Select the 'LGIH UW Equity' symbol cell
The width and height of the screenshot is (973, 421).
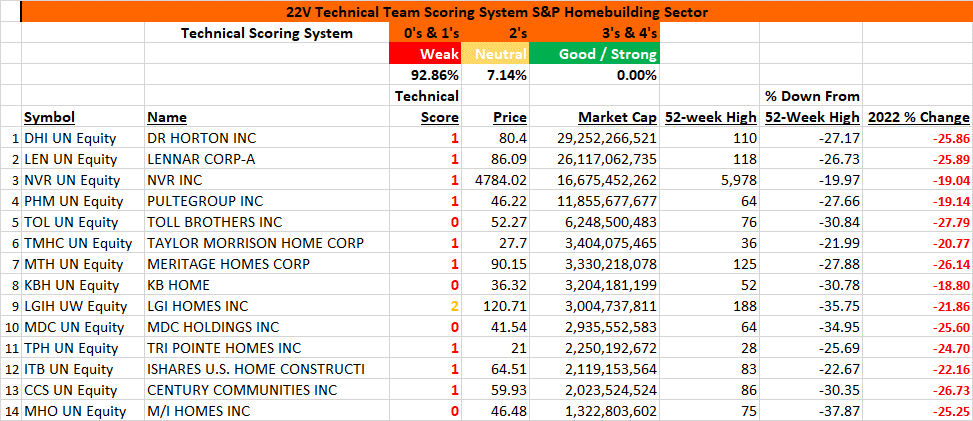pos(83,307)
